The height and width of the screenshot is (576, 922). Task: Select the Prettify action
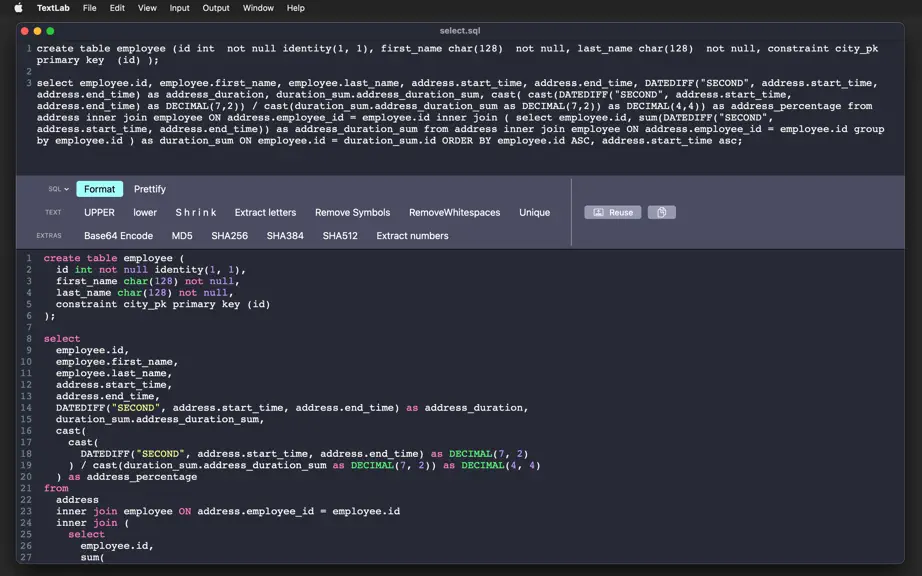pyautogui.click(x=150, y=189)
